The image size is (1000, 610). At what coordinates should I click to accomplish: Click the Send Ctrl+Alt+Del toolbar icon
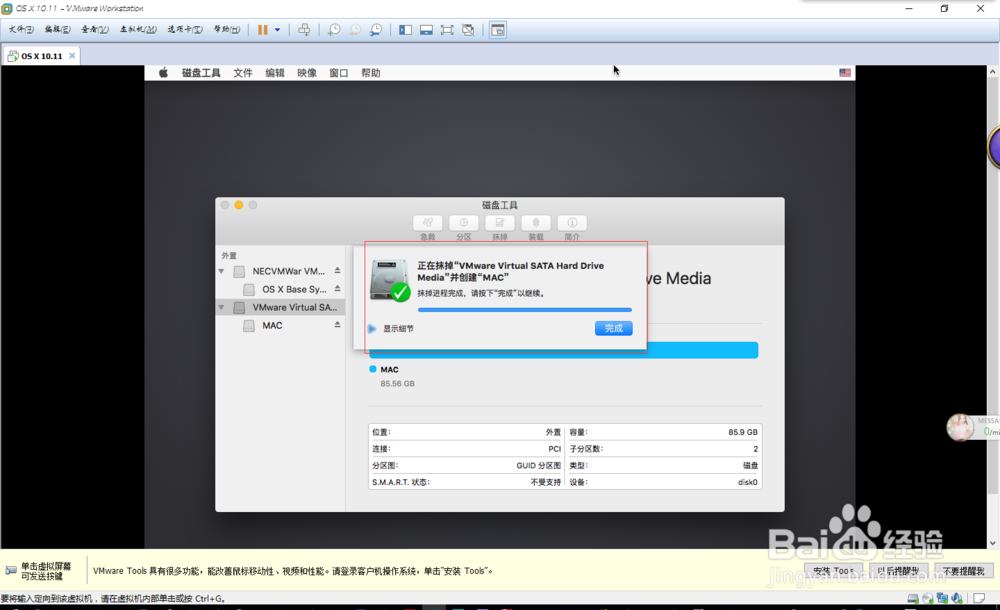(x=304, y=30)
